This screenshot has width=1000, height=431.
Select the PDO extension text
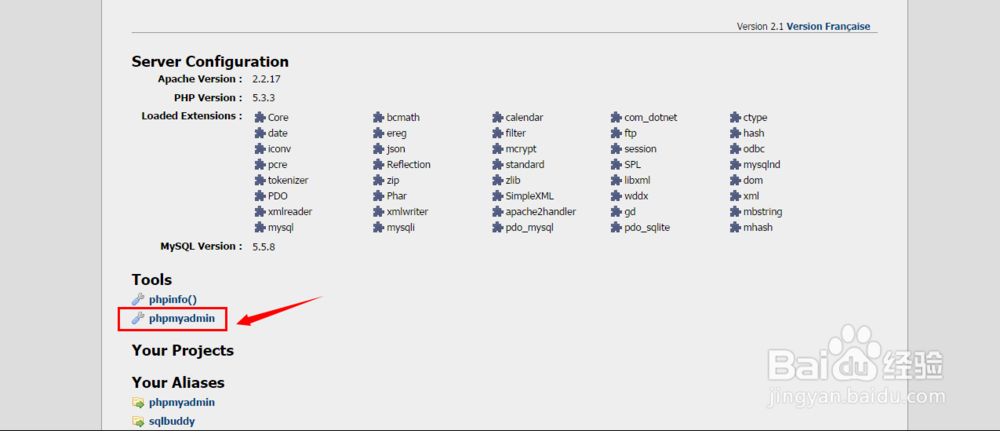tap(278, 196)
